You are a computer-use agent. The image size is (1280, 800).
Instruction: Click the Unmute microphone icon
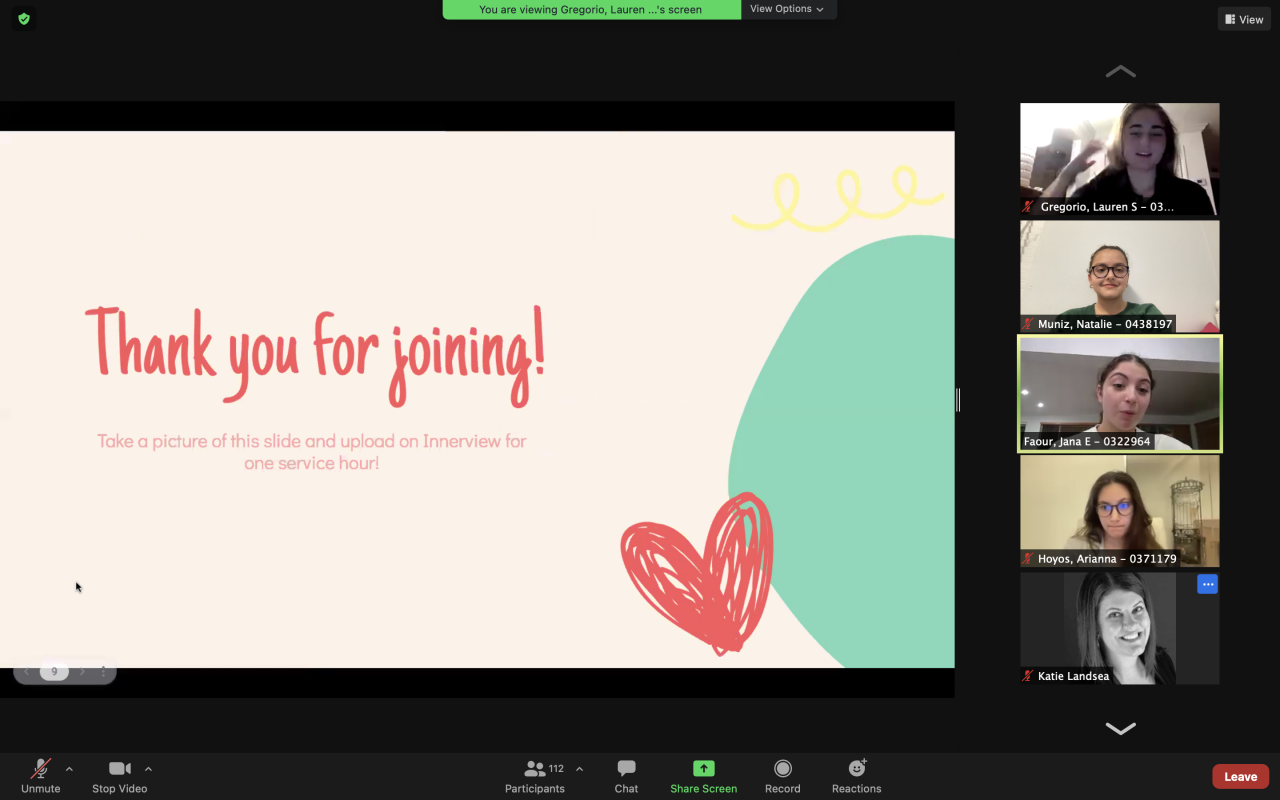[x=41, y=769]
